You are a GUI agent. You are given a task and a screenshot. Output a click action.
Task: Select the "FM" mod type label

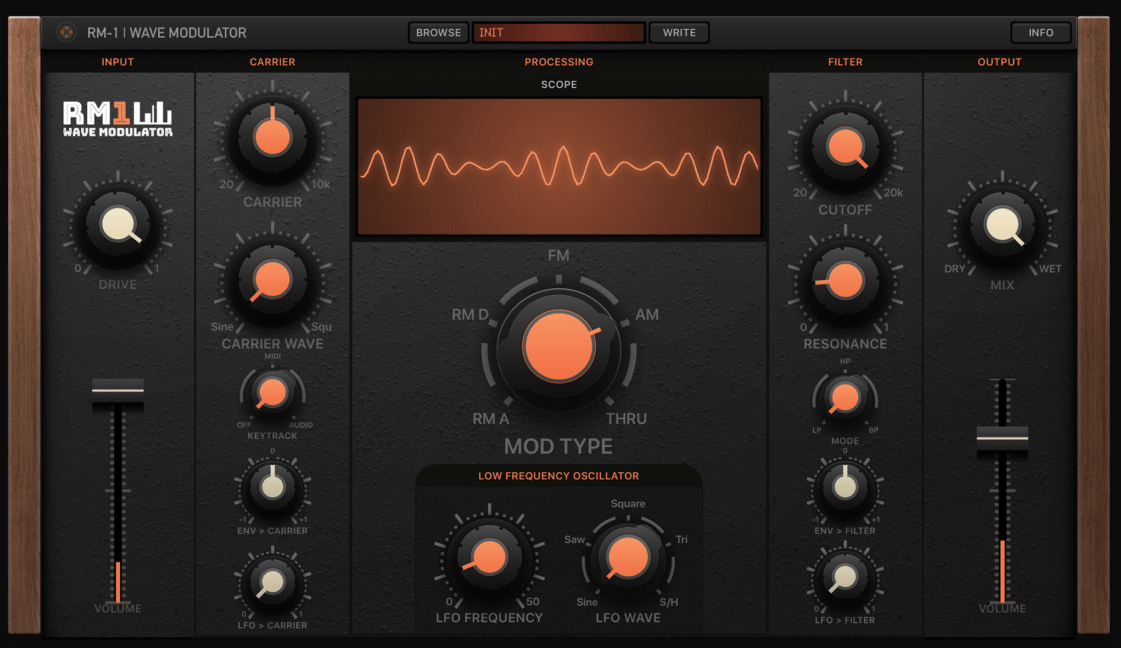(558, 255)
